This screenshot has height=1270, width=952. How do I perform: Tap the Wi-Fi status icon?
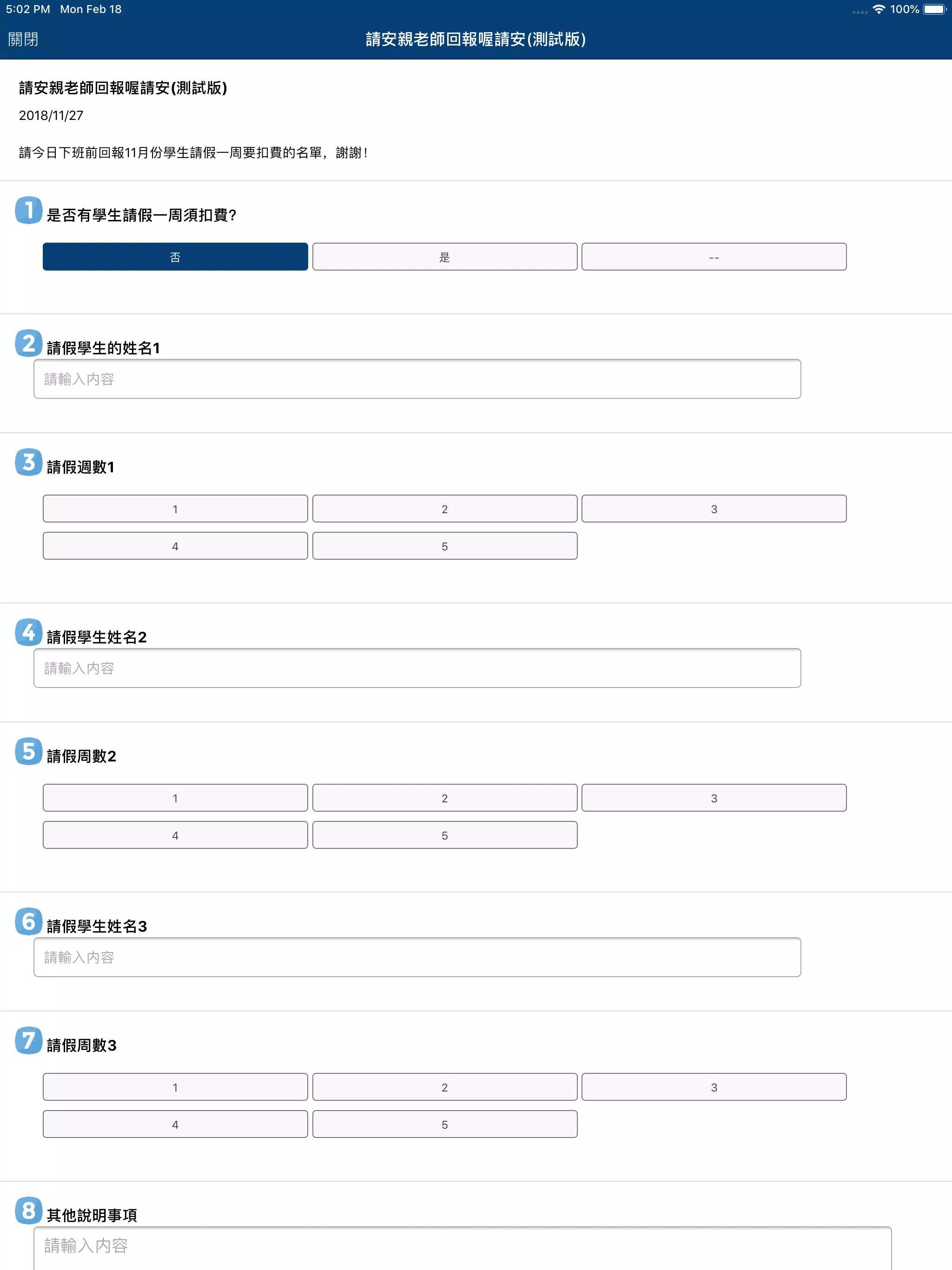879,9
